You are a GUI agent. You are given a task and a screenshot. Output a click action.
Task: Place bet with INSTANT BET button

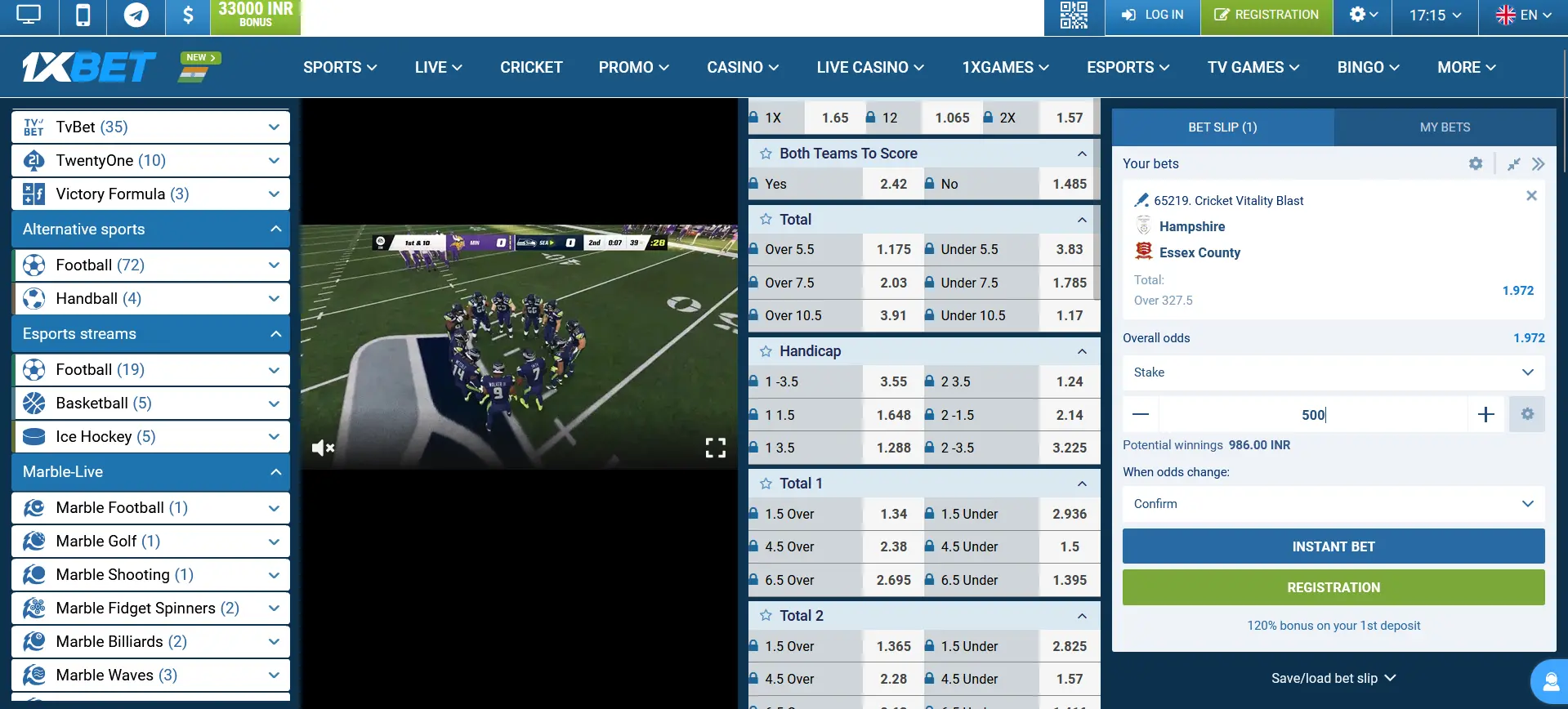click(x=1333, y=546)
